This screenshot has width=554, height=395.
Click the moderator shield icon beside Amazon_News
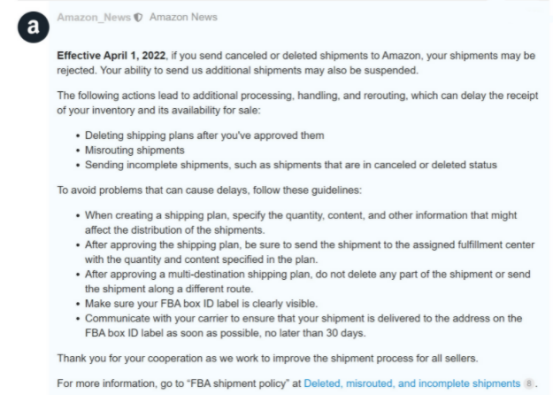[138, 17]
